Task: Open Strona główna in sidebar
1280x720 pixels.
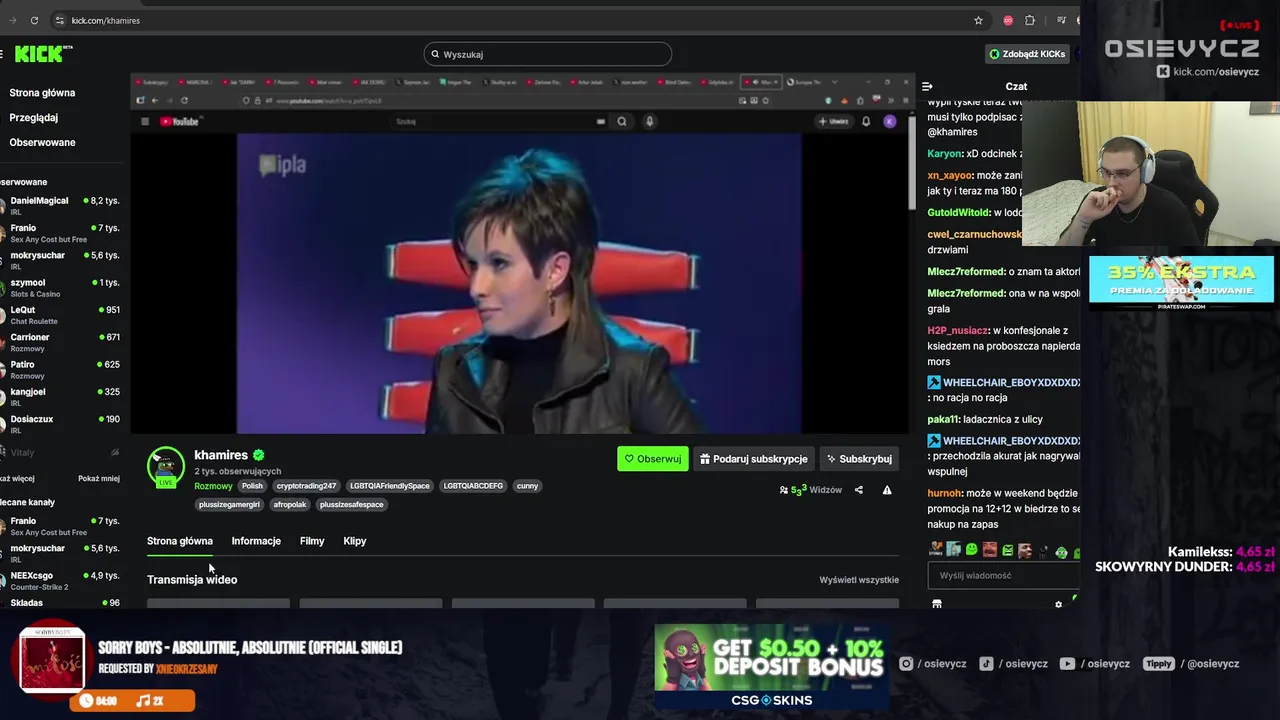Action: click(x=42, y=93)
